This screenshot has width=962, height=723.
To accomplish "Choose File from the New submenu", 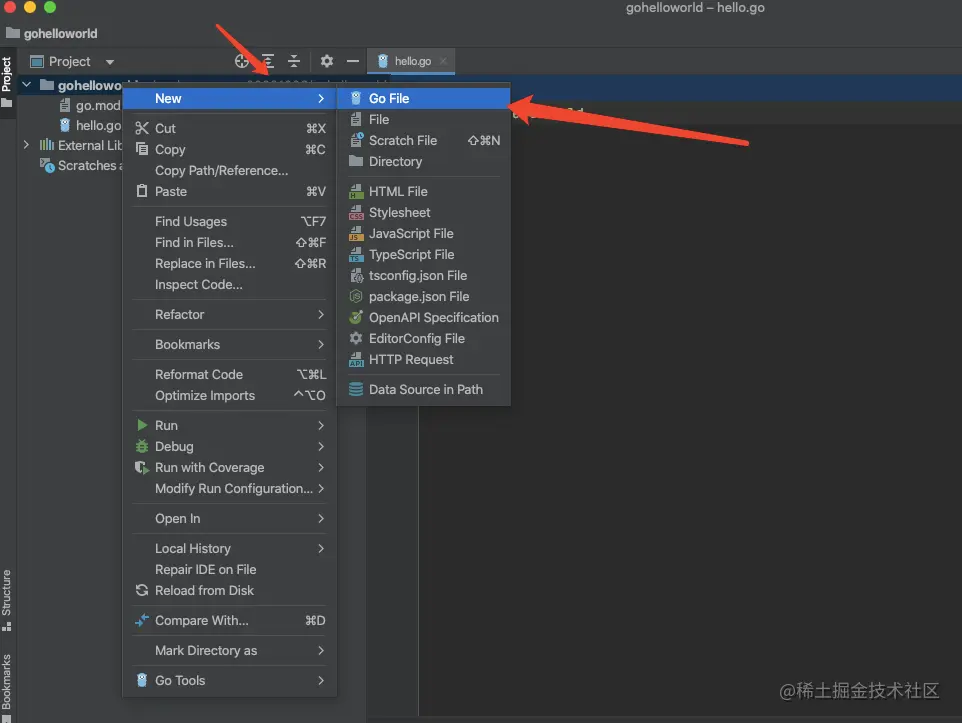I will point(424,119).
